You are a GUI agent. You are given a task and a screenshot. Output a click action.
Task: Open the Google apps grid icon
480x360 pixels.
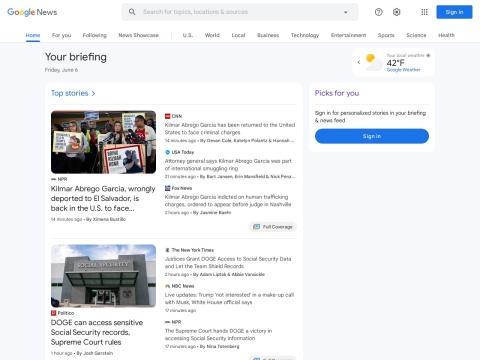424,12
